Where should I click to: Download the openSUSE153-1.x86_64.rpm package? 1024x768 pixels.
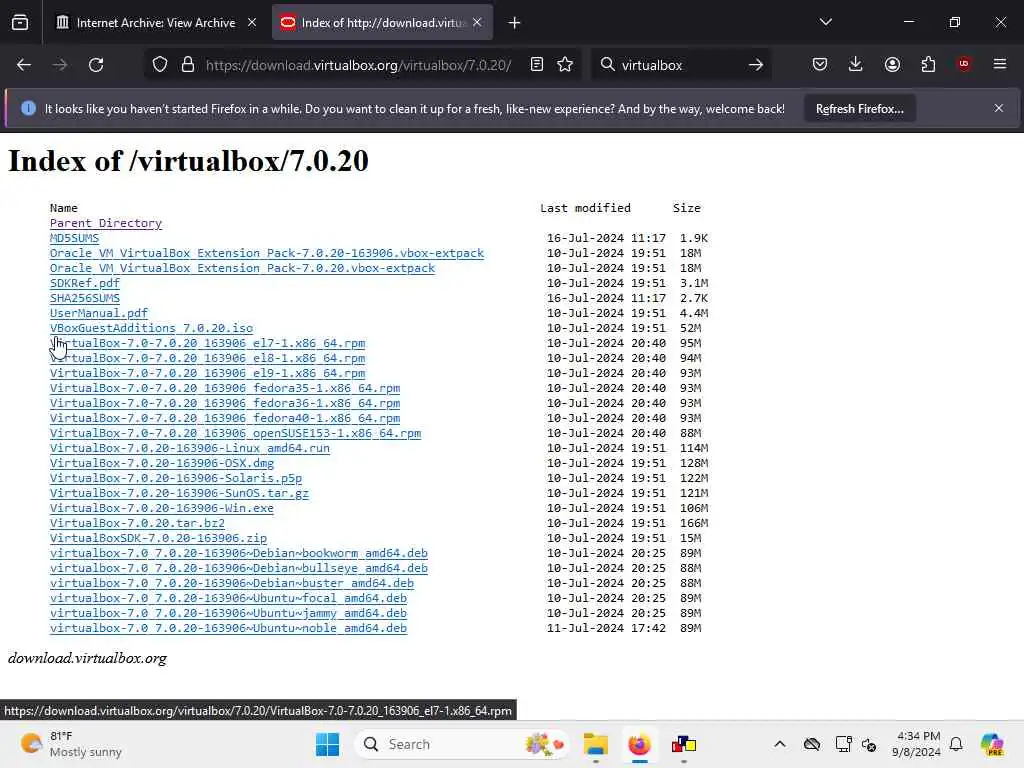(236, 434)
